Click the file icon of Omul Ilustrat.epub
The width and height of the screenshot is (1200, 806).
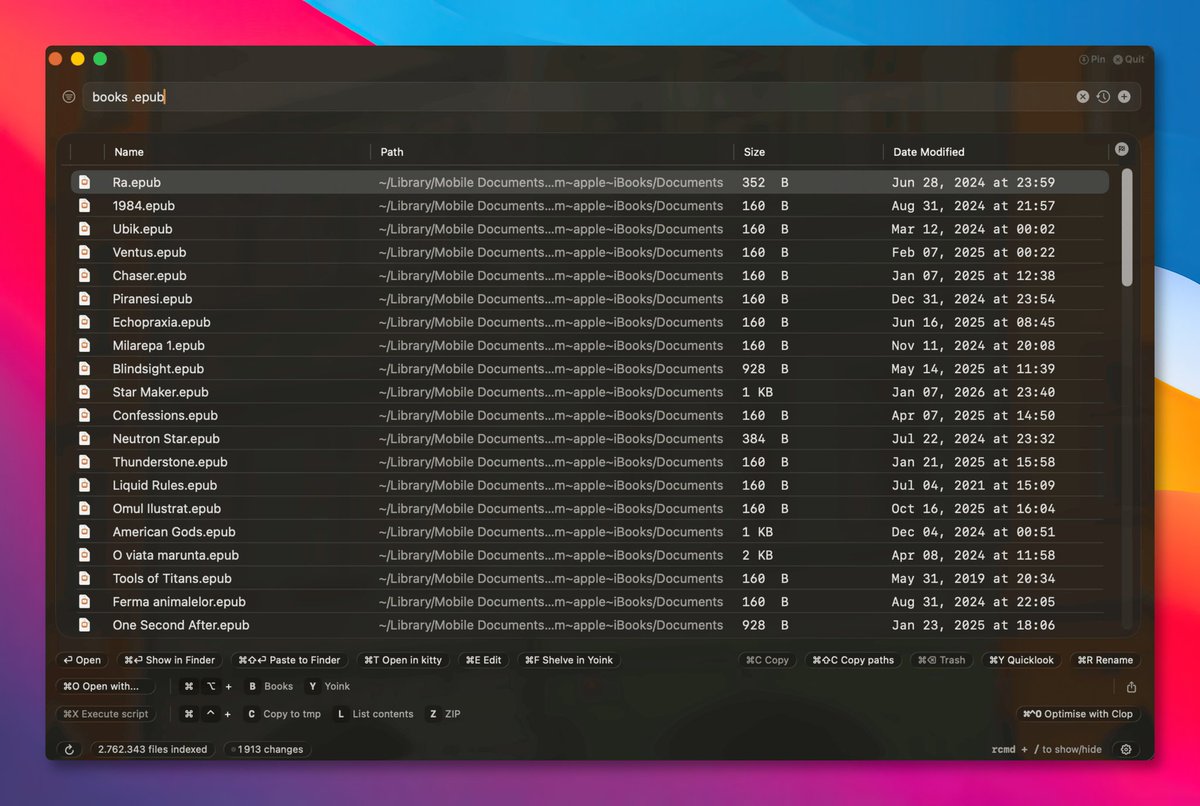[x=85, y=508]
